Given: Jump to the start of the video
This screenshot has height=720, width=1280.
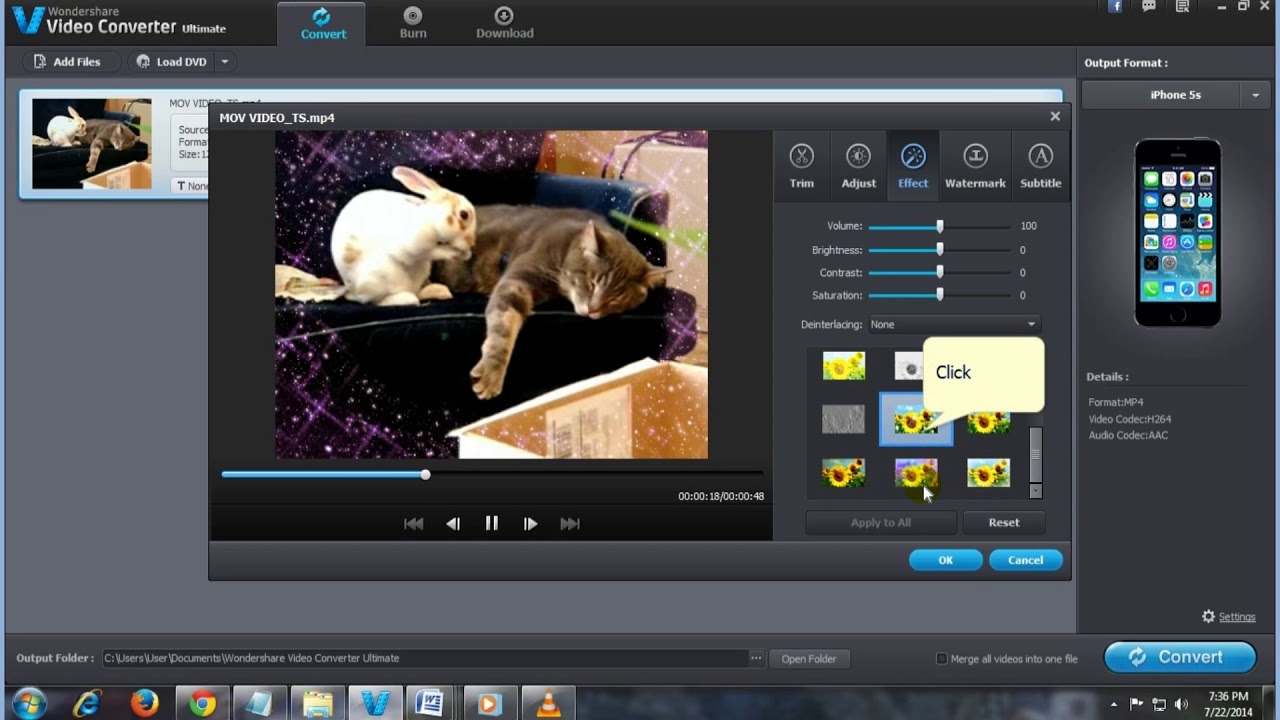Looking at the screenshot, I should pos(413,523).
